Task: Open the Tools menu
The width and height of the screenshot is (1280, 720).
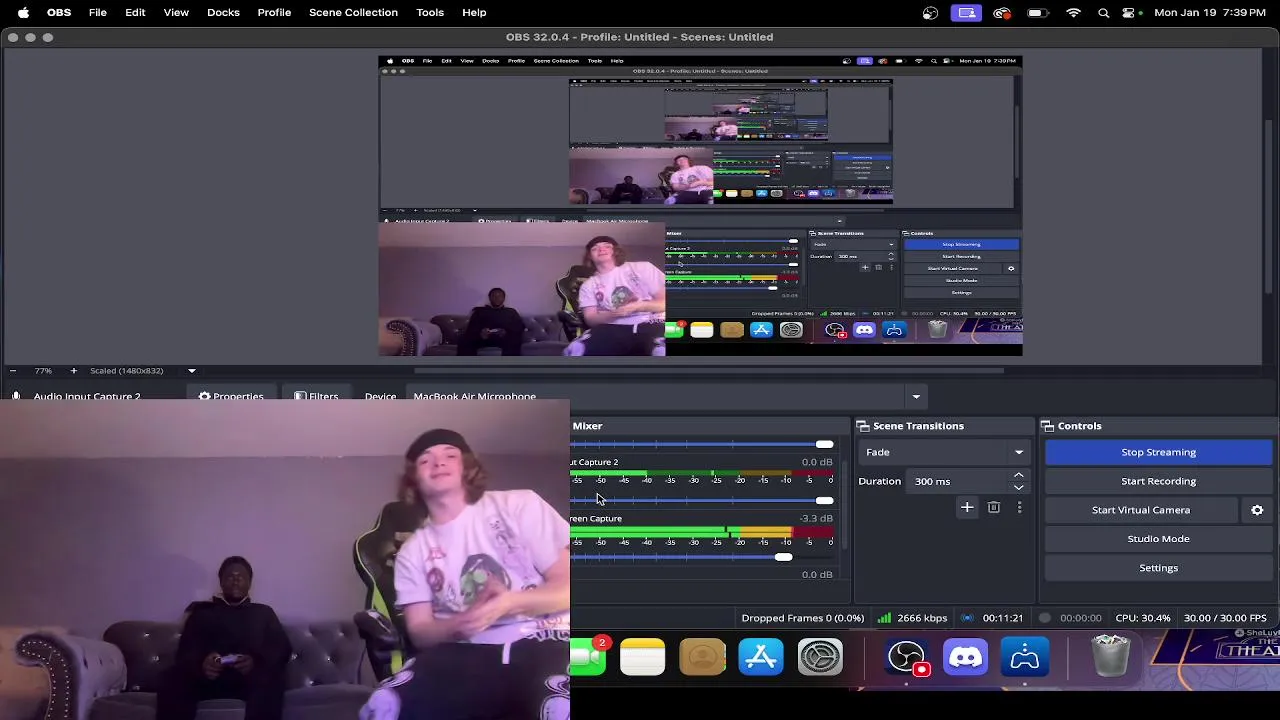Action: 430,12
